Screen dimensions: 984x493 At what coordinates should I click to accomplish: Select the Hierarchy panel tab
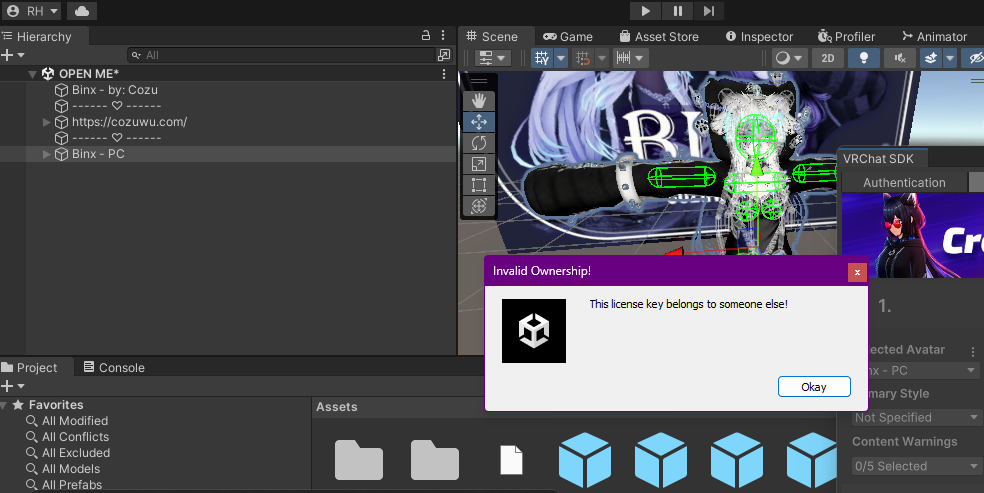(x=38, y=36)
